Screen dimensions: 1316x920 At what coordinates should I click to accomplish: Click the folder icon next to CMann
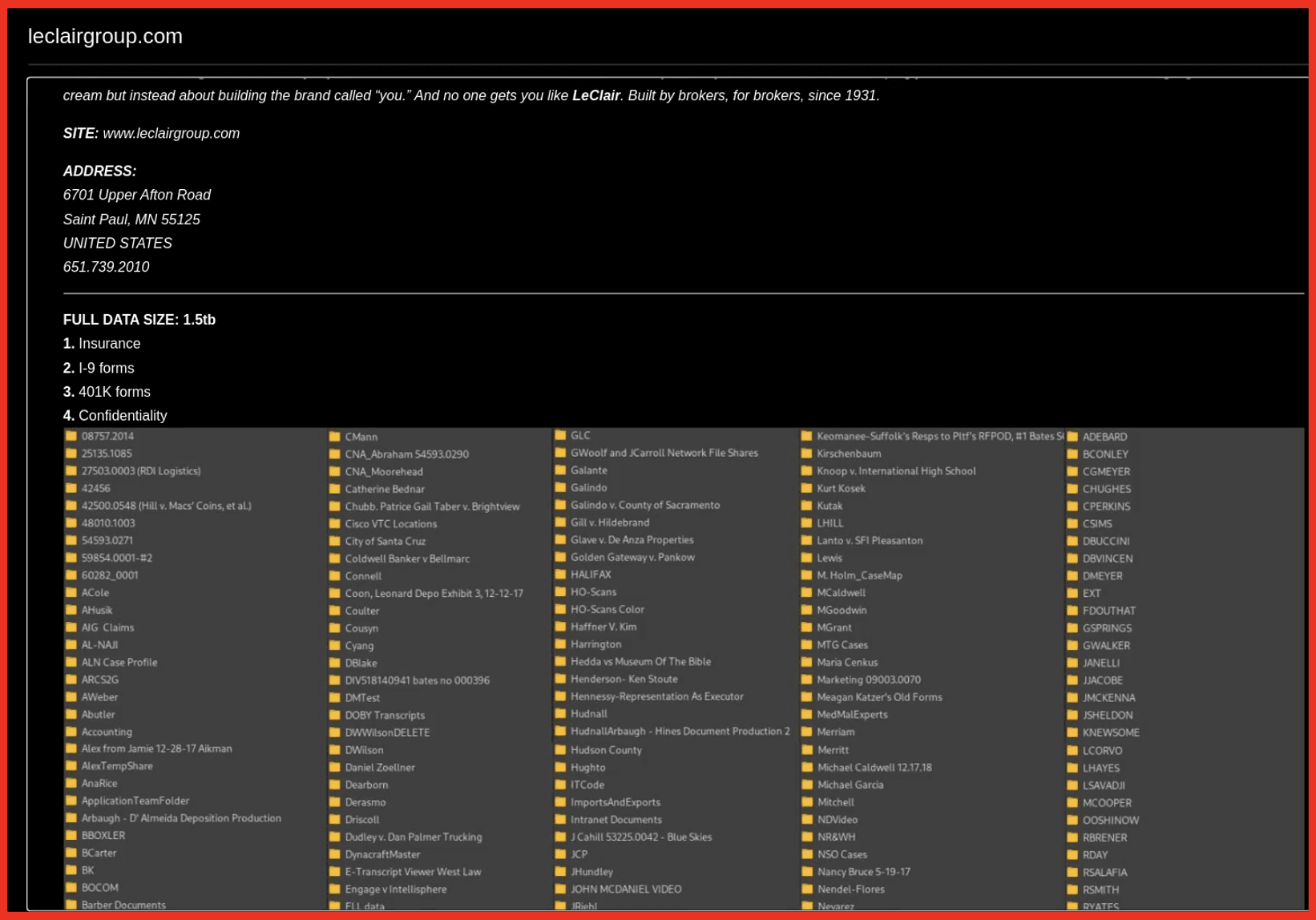[335, 437]
